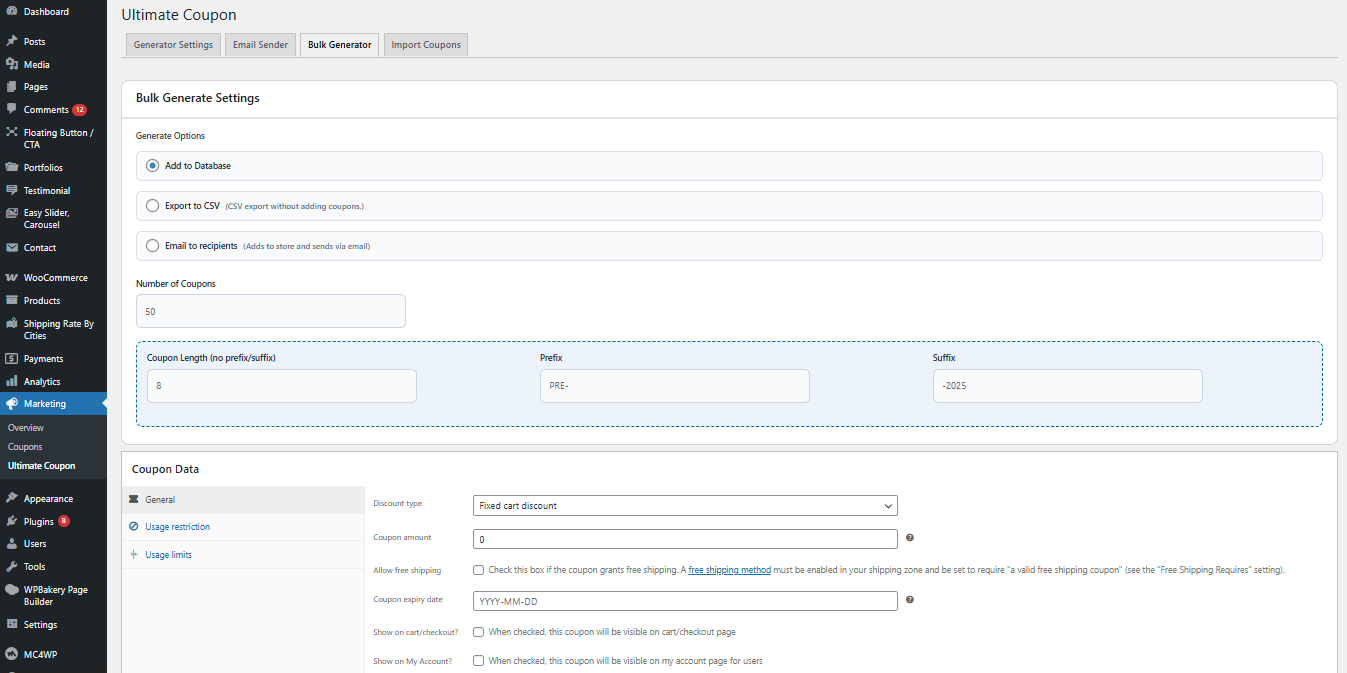
Task: Enable the Allow free shipping checkbox
Action: click(479, 570)
